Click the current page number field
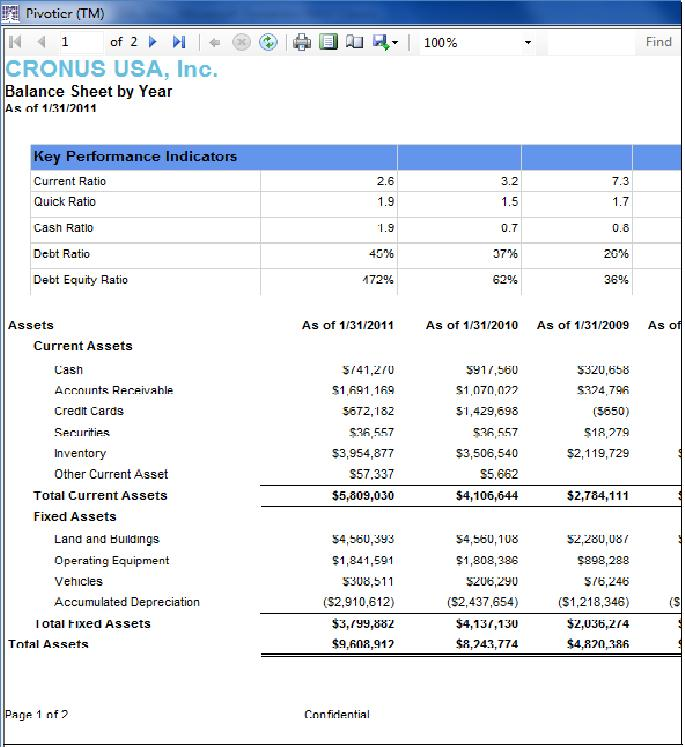Viewport: 685px width, 747px height. 81,42
